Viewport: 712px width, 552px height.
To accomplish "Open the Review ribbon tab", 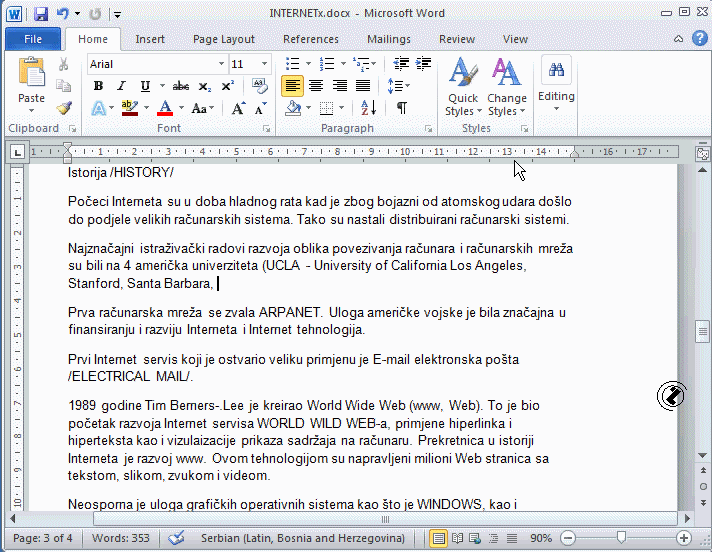I will [x=457, y=39].
